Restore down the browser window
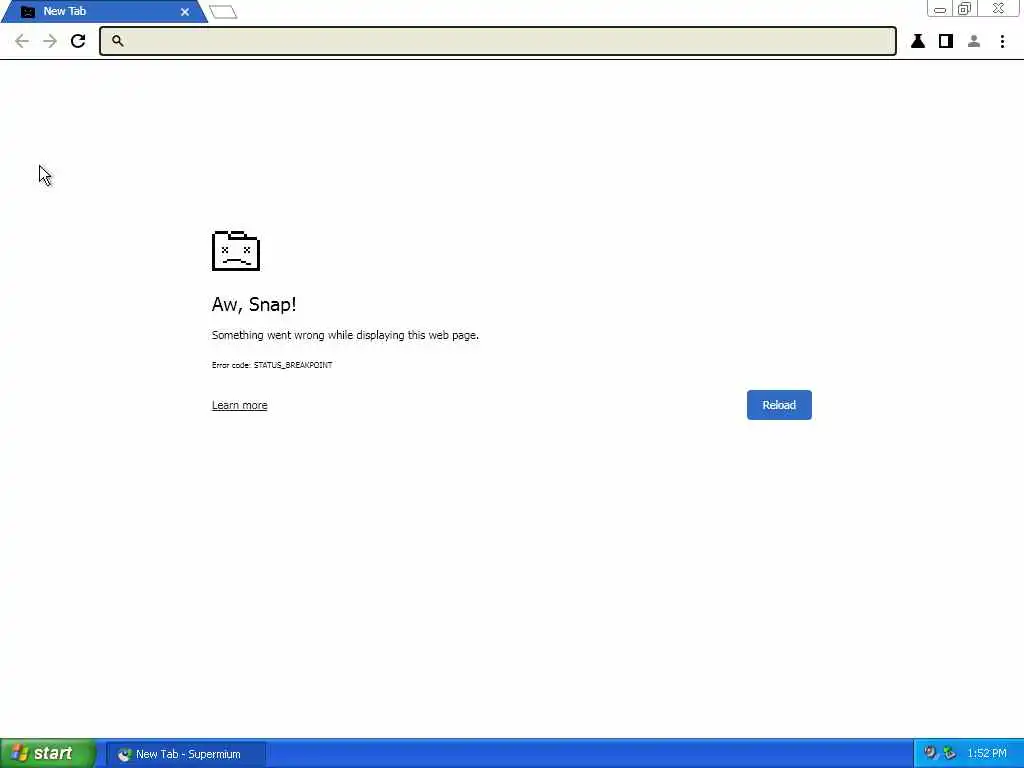 [x=965, y=8]
